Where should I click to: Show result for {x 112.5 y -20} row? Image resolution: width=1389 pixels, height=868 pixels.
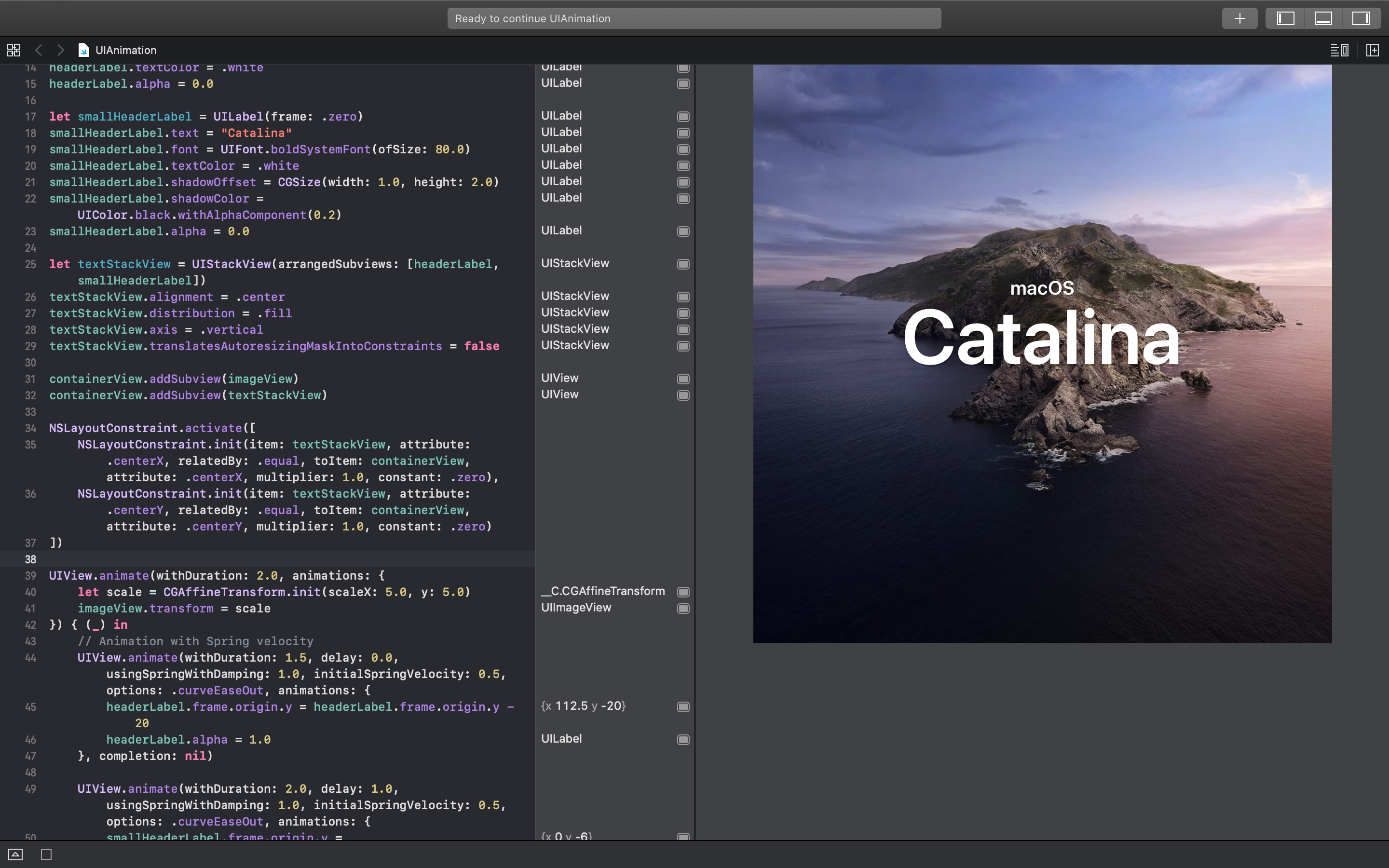pos(683,706)
